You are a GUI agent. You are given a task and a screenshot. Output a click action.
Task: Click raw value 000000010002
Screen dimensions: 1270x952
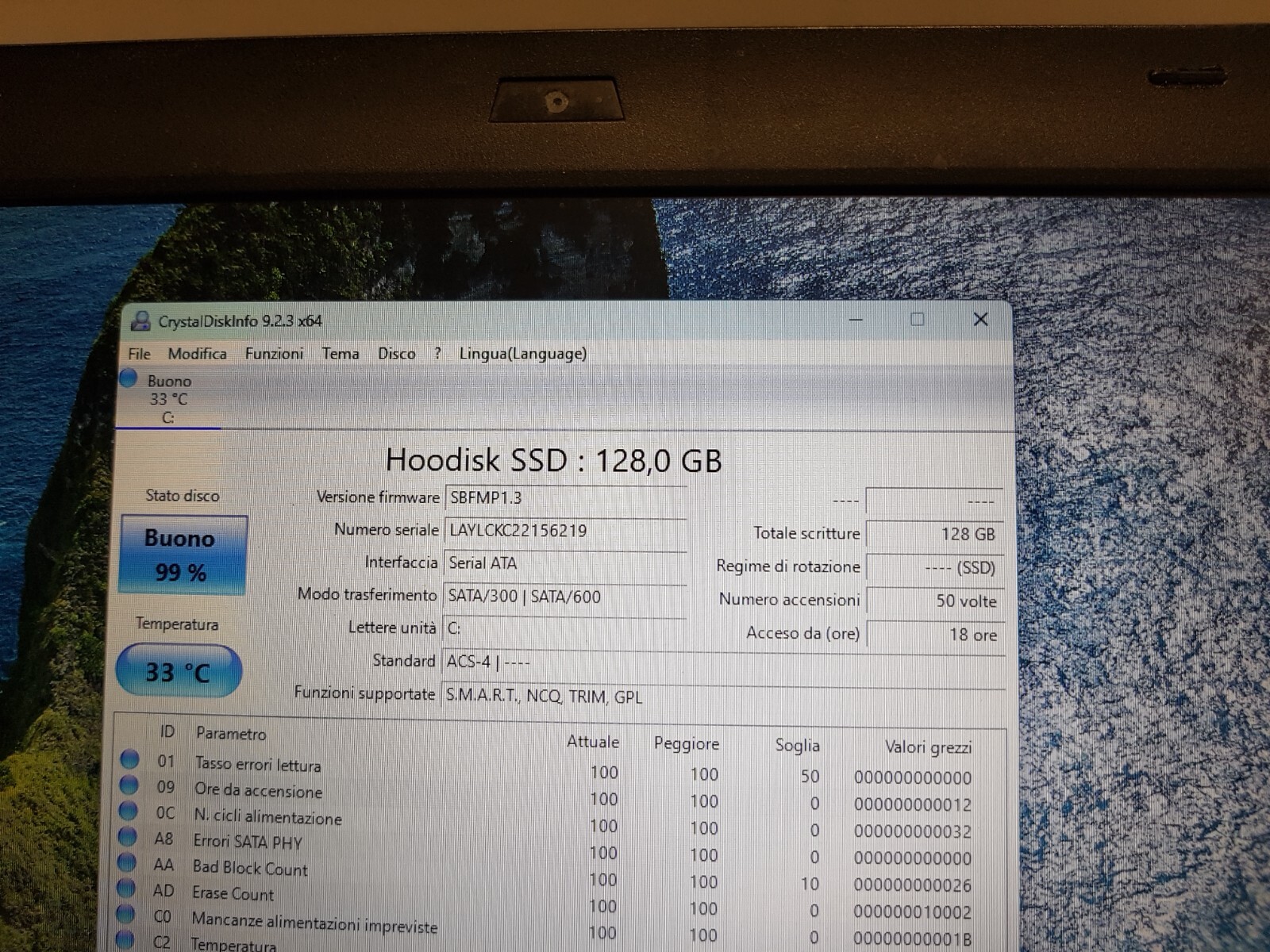tap(913, 912)
